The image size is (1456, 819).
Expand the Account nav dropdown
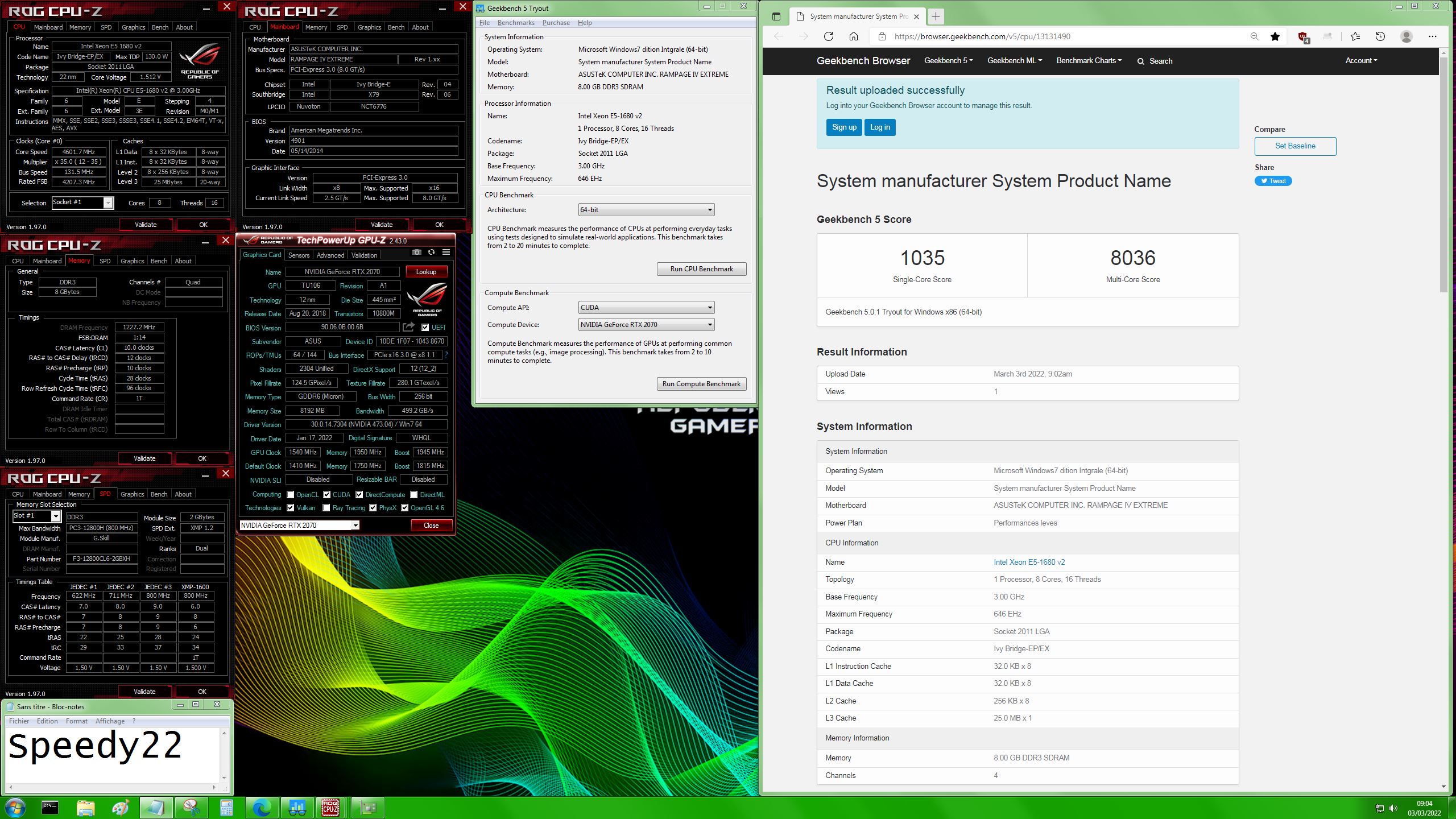pyautogui.click(x=1360, y=61)
